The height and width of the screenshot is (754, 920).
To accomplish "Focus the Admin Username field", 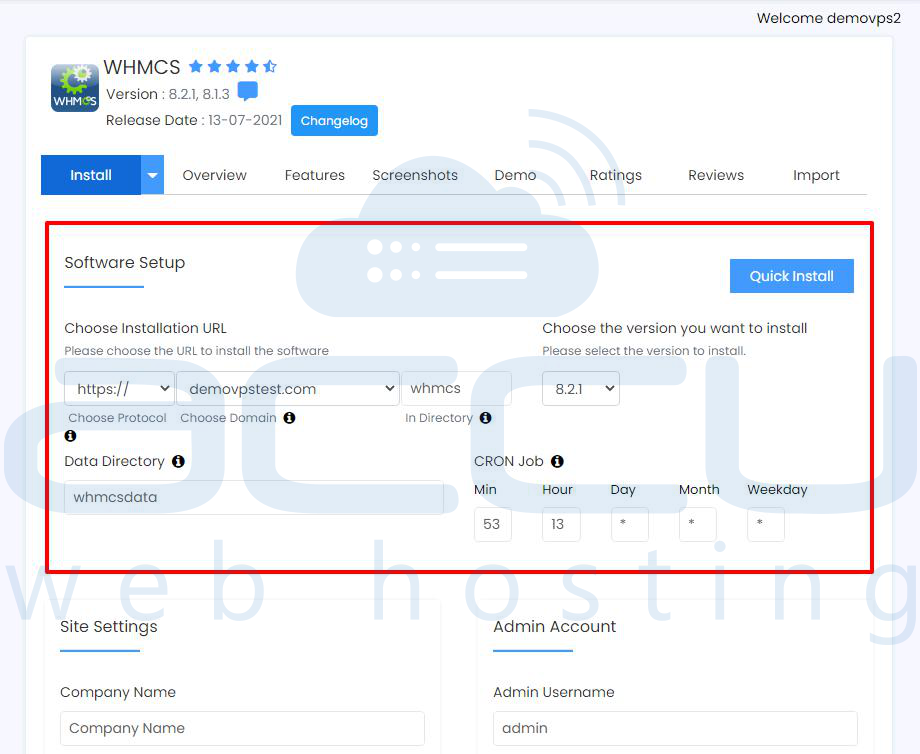I will click(675, 728).
